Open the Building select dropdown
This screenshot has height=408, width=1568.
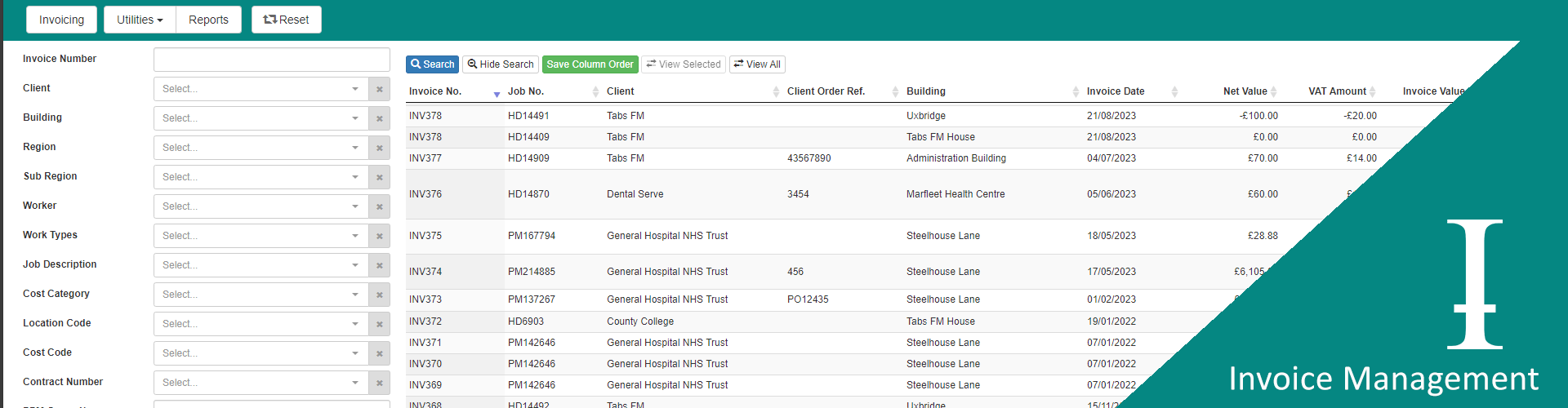pyautogui.click(x=261, y=118)
